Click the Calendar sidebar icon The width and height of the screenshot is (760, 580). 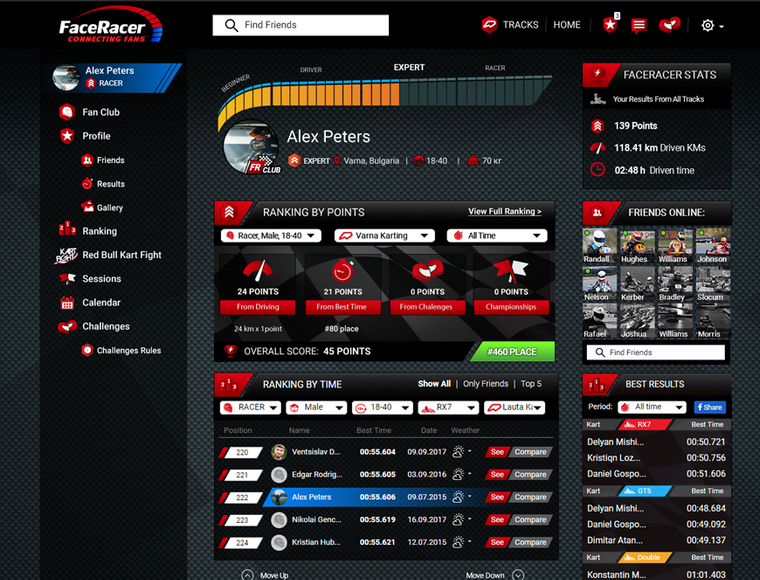[67, 303]
